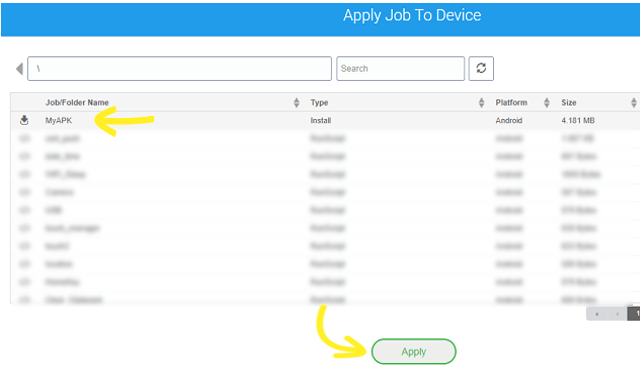640x370 pixels.
Task: Focus the Search box
Action: tap(400, 69)
